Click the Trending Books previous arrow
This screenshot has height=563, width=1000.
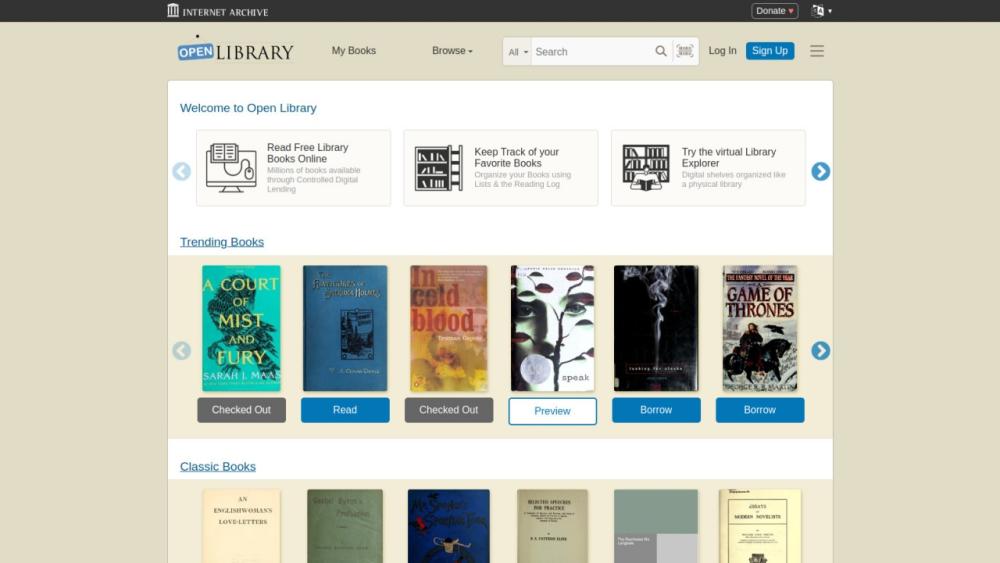pyautogui.click(x=182, y=351)
